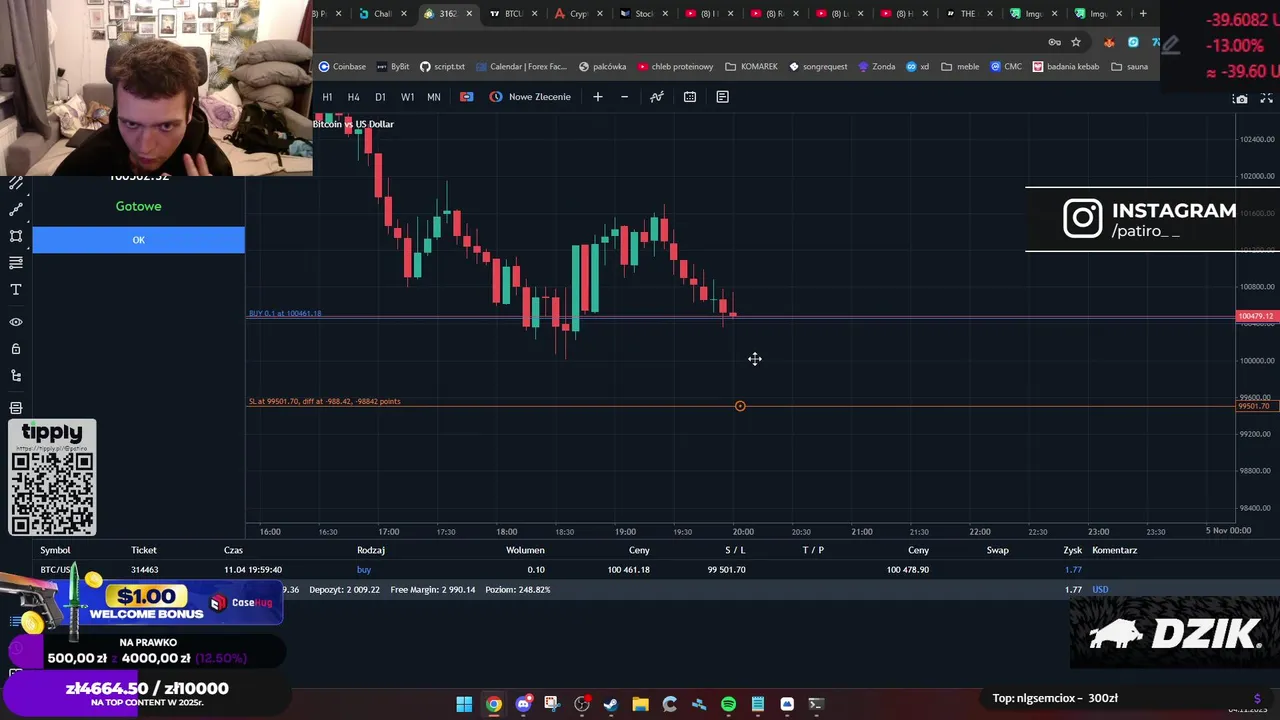
Task: Click the Komentarz column header
Action: coord(1114,550)
